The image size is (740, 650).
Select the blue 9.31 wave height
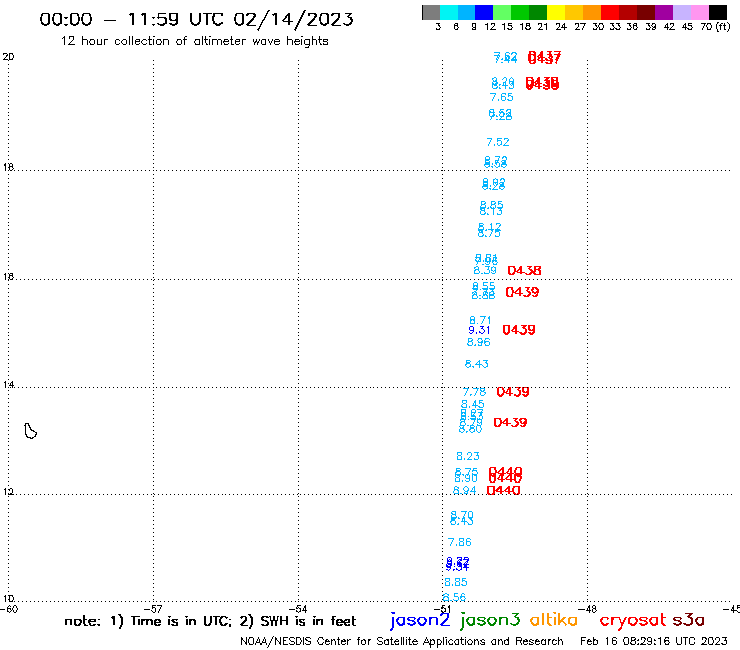click(x=479, y=330)
